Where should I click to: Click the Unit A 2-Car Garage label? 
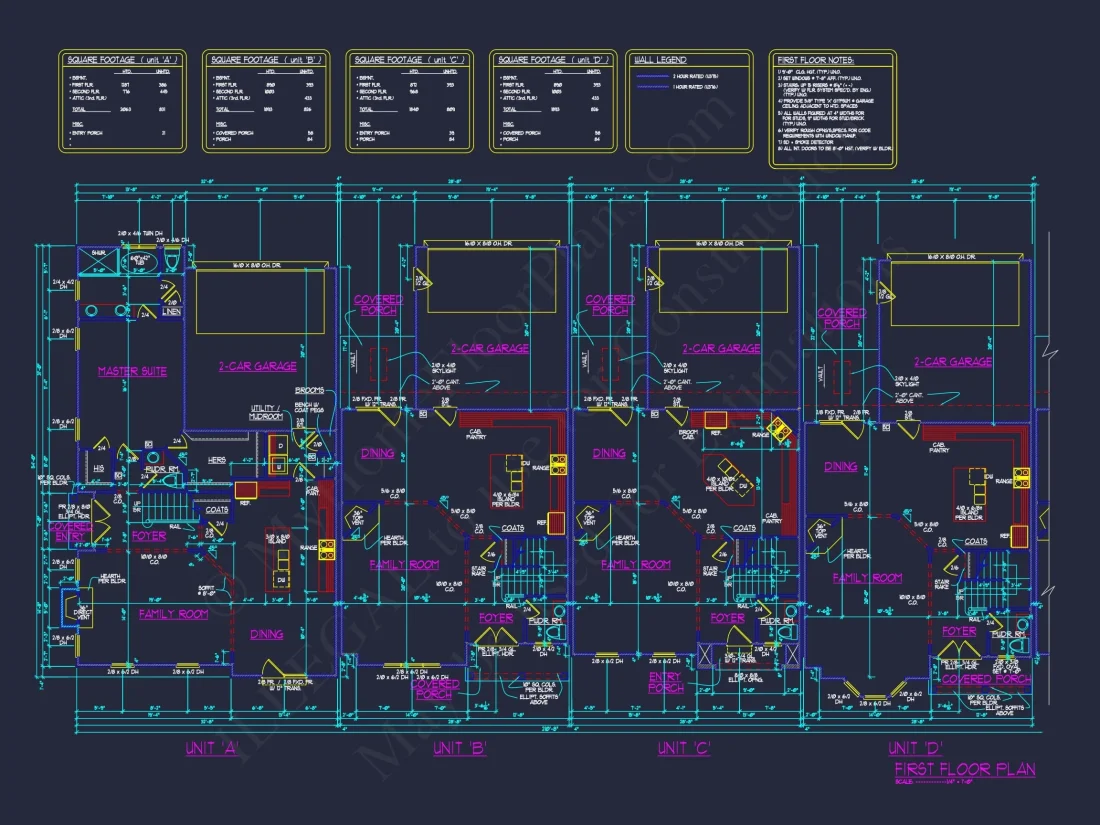click(257, 366)
